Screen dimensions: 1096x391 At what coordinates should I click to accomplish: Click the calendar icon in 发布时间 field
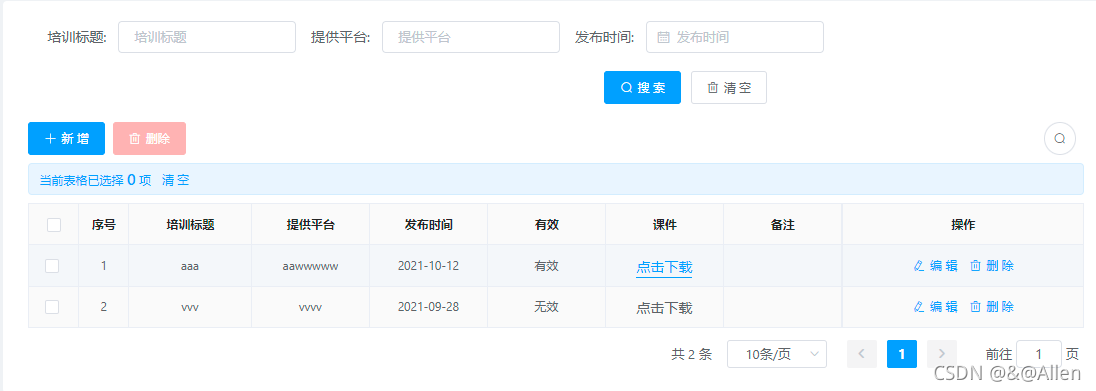(663, 37)
